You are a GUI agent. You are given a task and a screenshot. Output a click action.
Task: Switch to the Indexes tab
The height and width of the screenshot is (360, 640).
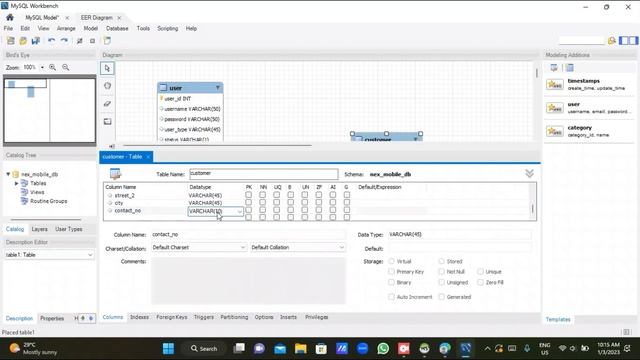(139, 317)
